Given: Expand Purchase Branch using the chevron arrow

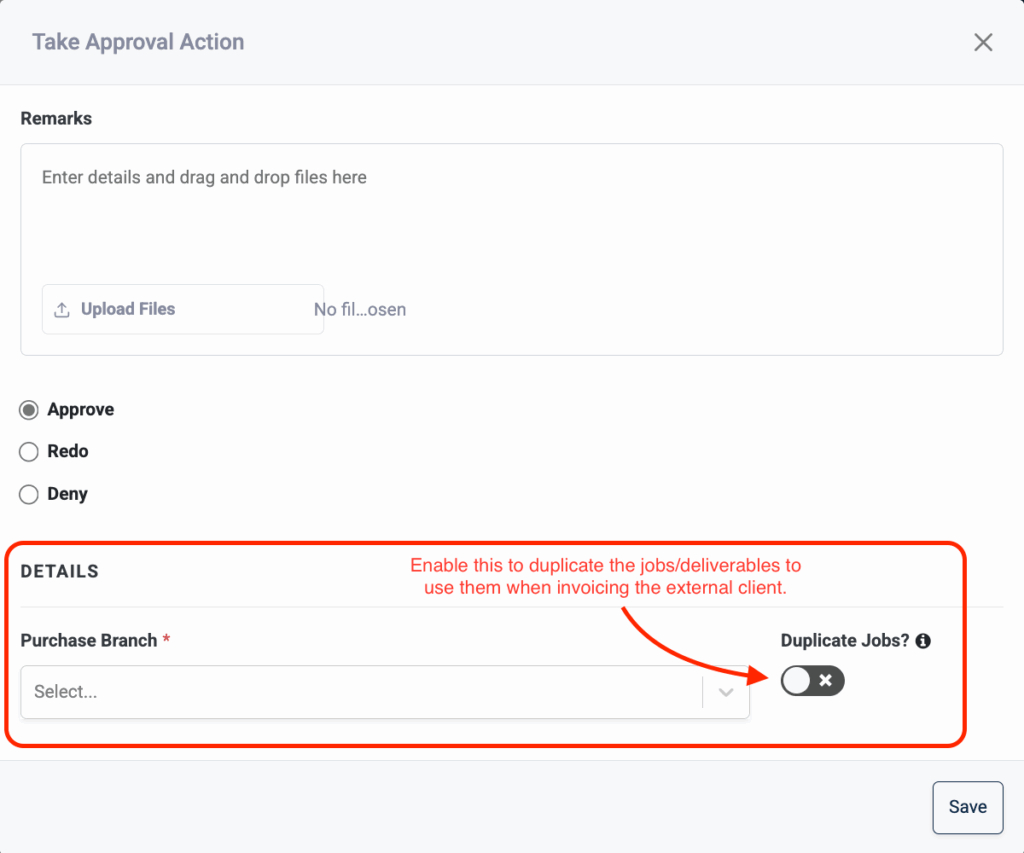Looking at the screenshot, I should [726, 692].
